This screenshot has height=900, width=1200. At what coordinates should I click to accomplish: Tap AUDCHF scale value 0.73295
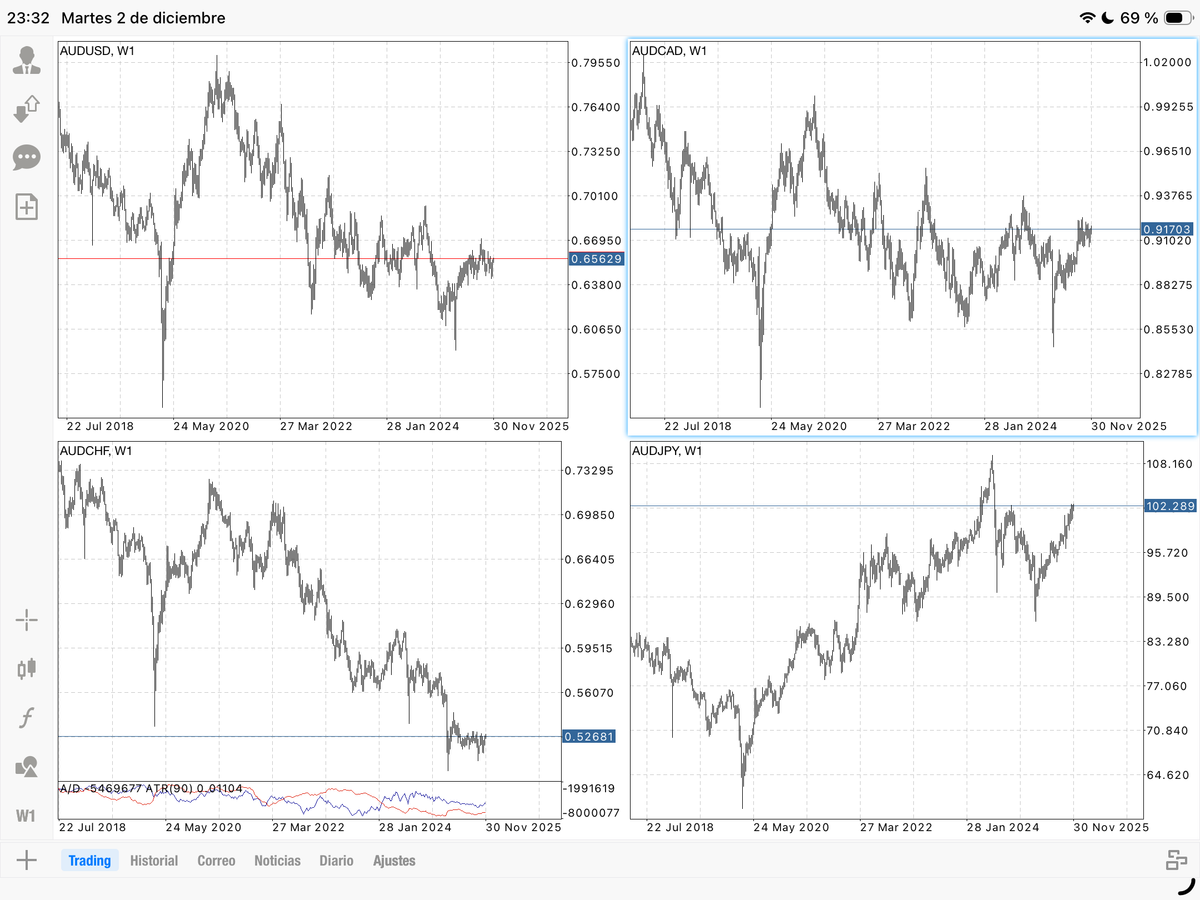[x=590, y=470]
